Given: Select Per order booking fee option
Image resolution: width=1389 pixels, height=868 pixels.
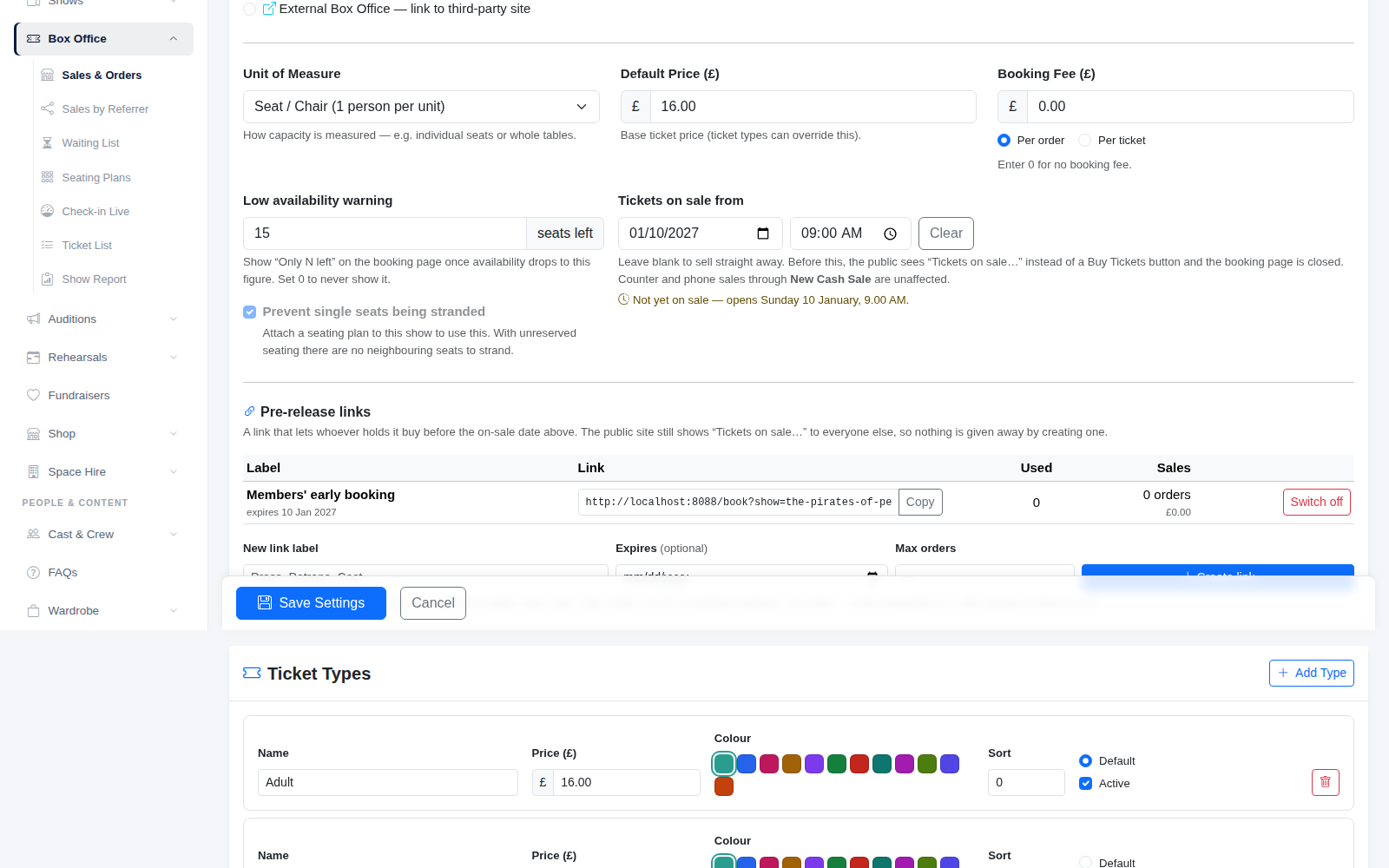Looking at the screenshot, I should pos(1004,140).
